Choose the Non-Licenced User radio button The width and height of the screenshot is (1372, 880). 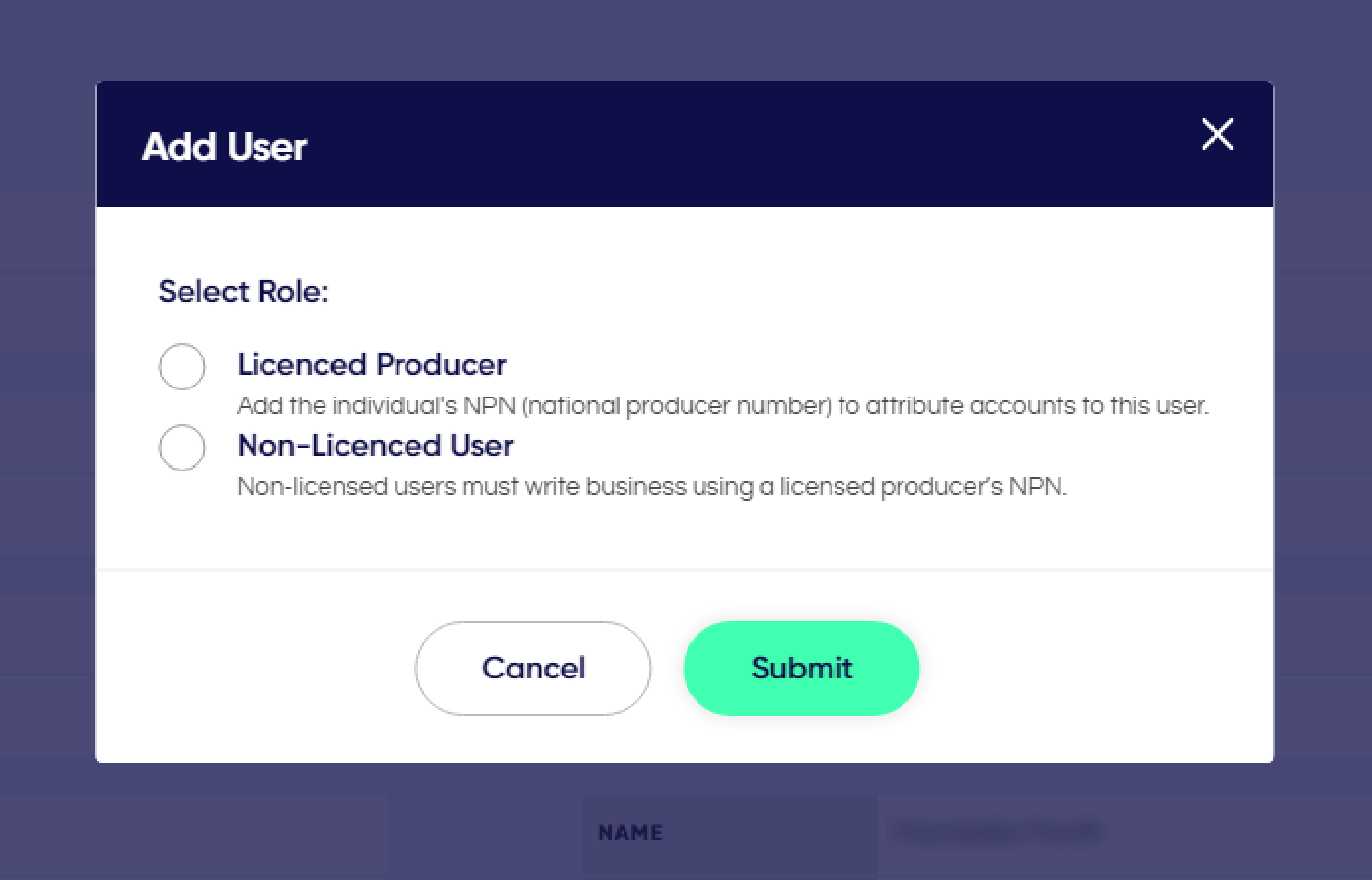click(182, 448)
